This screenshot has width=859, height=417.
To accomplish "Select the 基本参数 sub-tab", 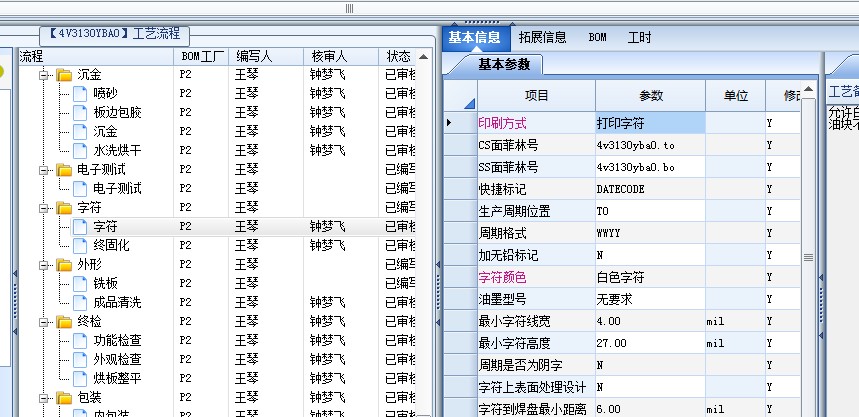I will coord(504,65).
